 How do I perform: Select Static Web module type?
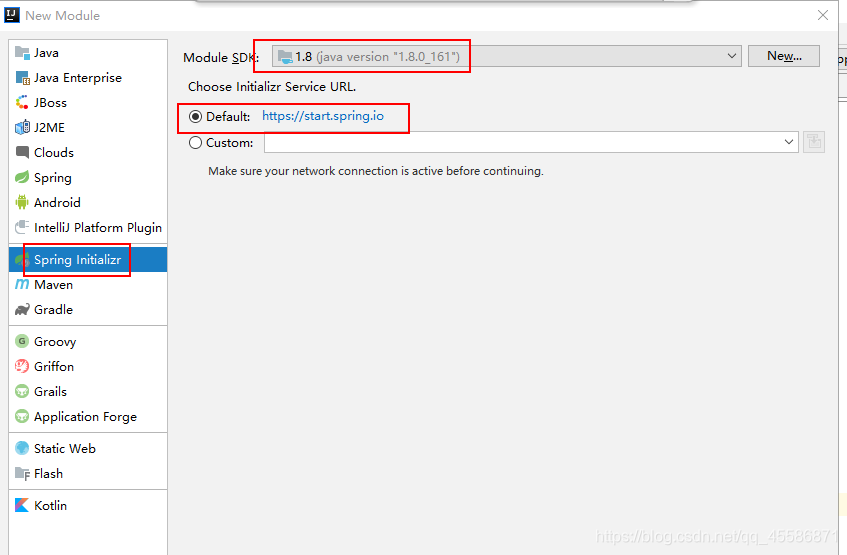pos(88,448)
